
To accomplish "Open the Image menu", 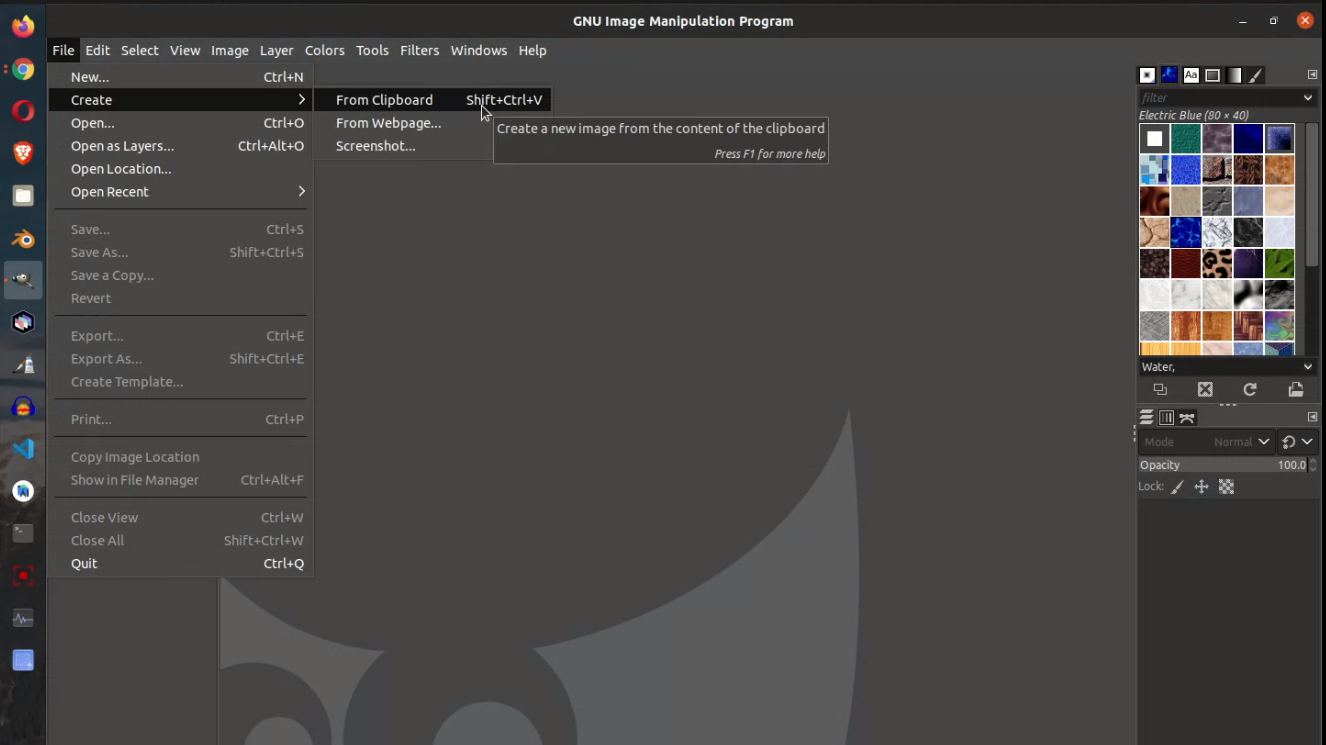I will click(230, 50).
